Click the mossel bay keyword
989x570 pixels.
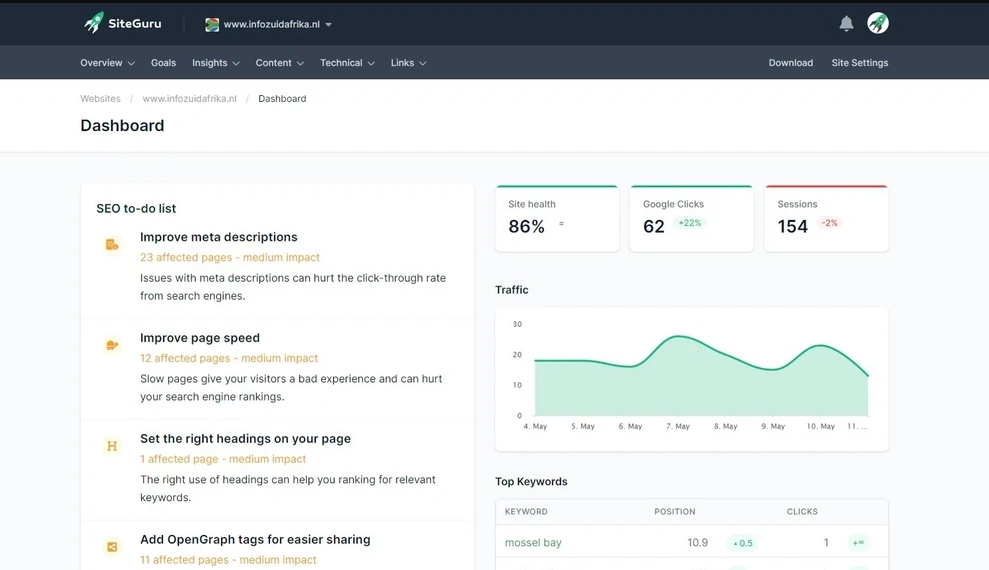pyautogui.click(x=533, y=542)
